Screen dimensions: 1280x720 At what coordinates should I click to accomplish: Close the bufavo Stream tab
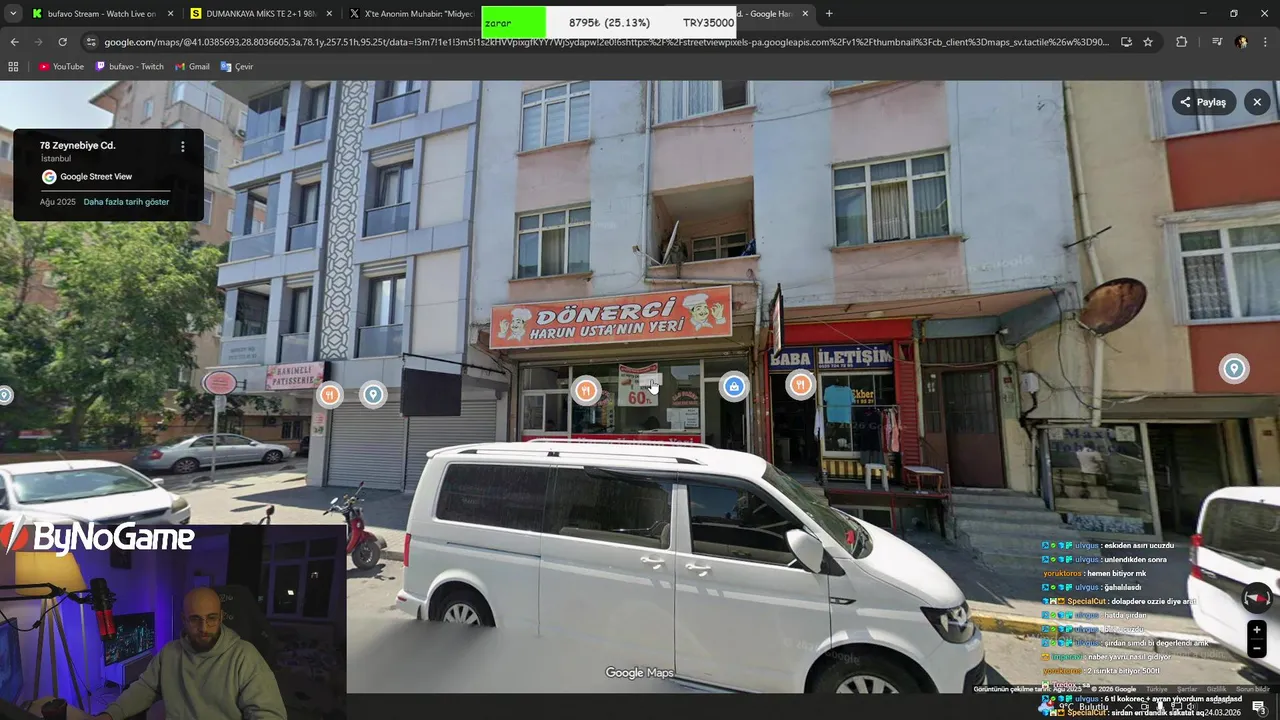pos(170,14)
